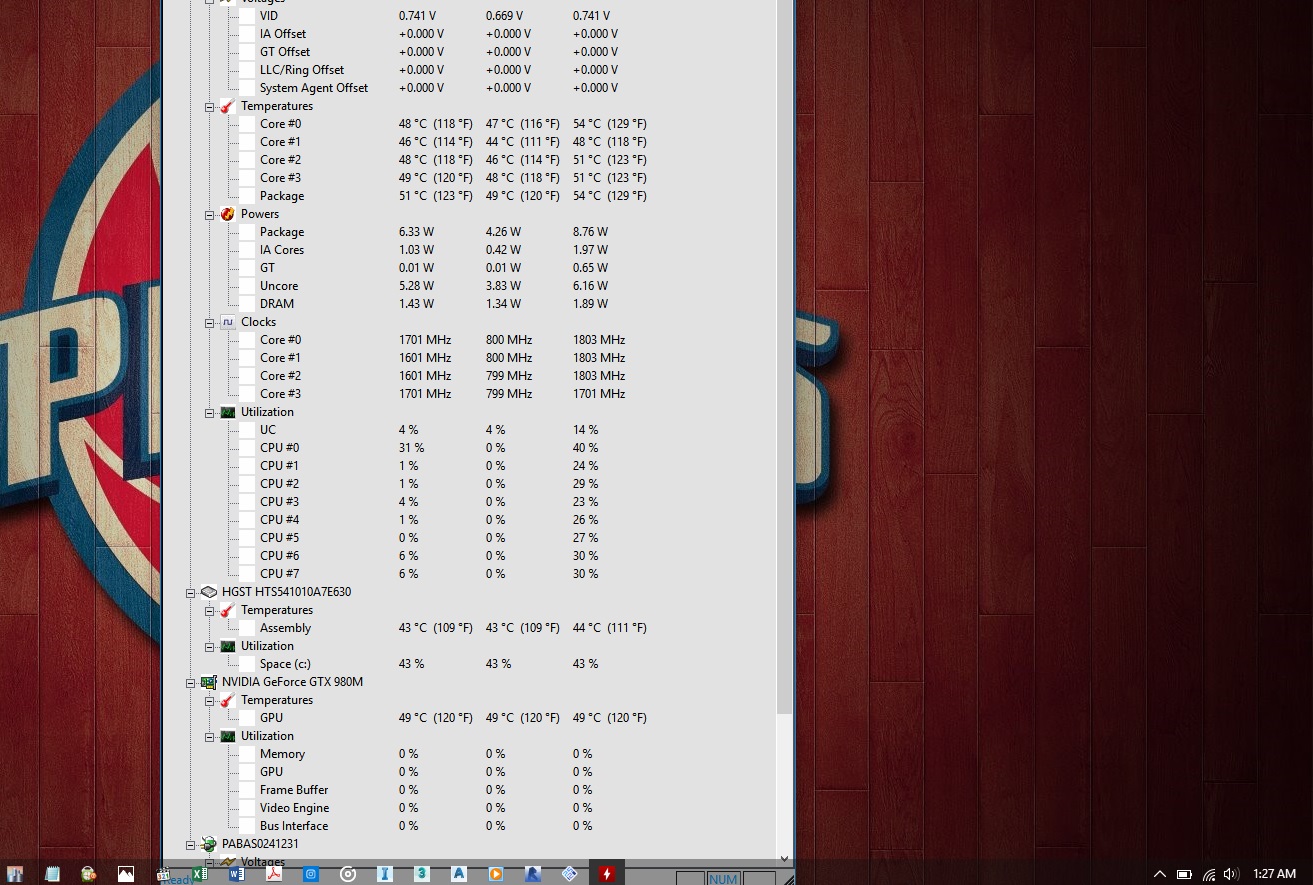Click the 1701 MHz Core #0 value
The width and height of the screenshot is (1313, 885).
coord(425,340)
